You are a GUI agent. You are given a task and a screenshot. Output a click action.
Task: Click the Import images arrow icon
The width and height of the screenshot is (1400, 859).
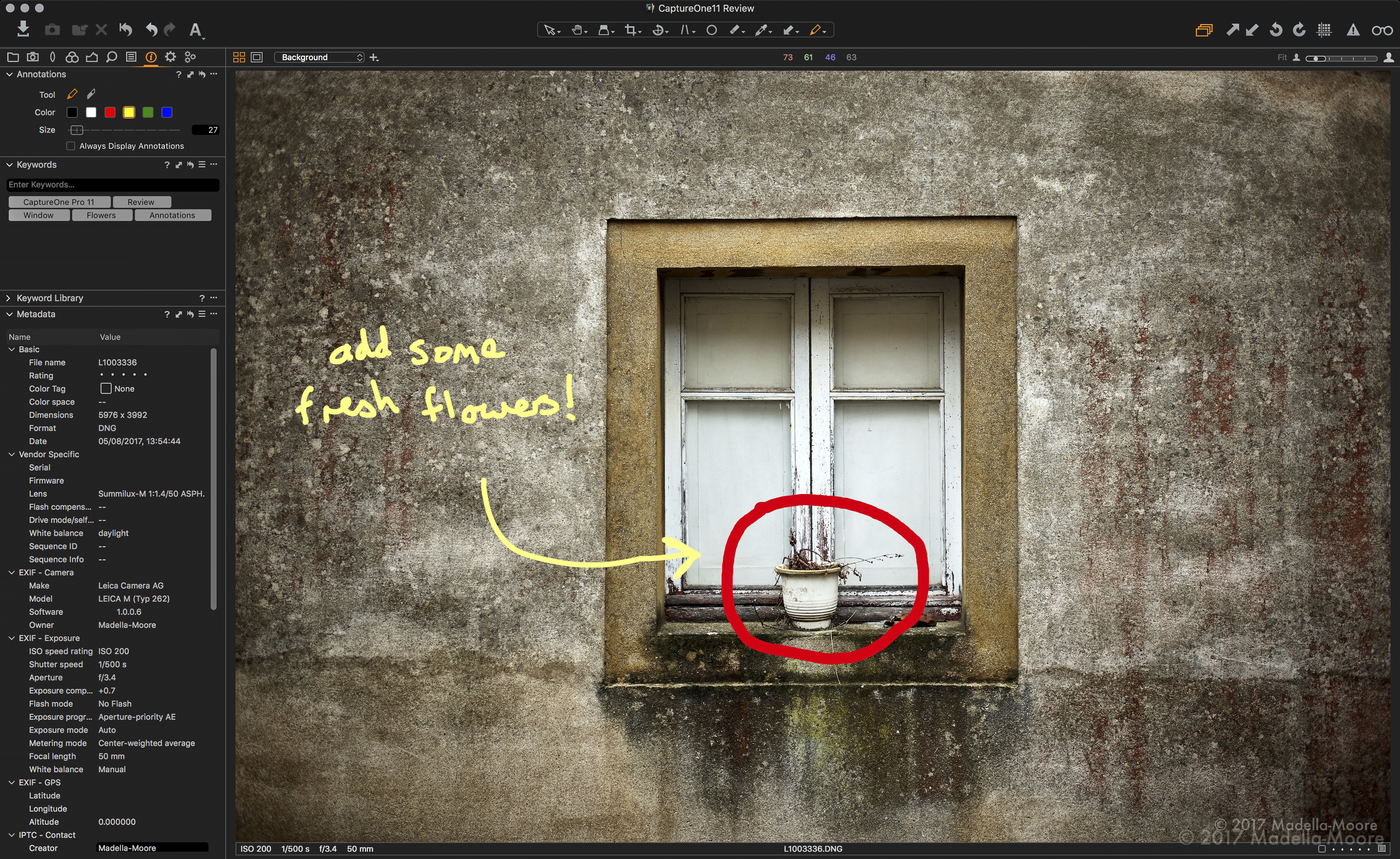23,28
